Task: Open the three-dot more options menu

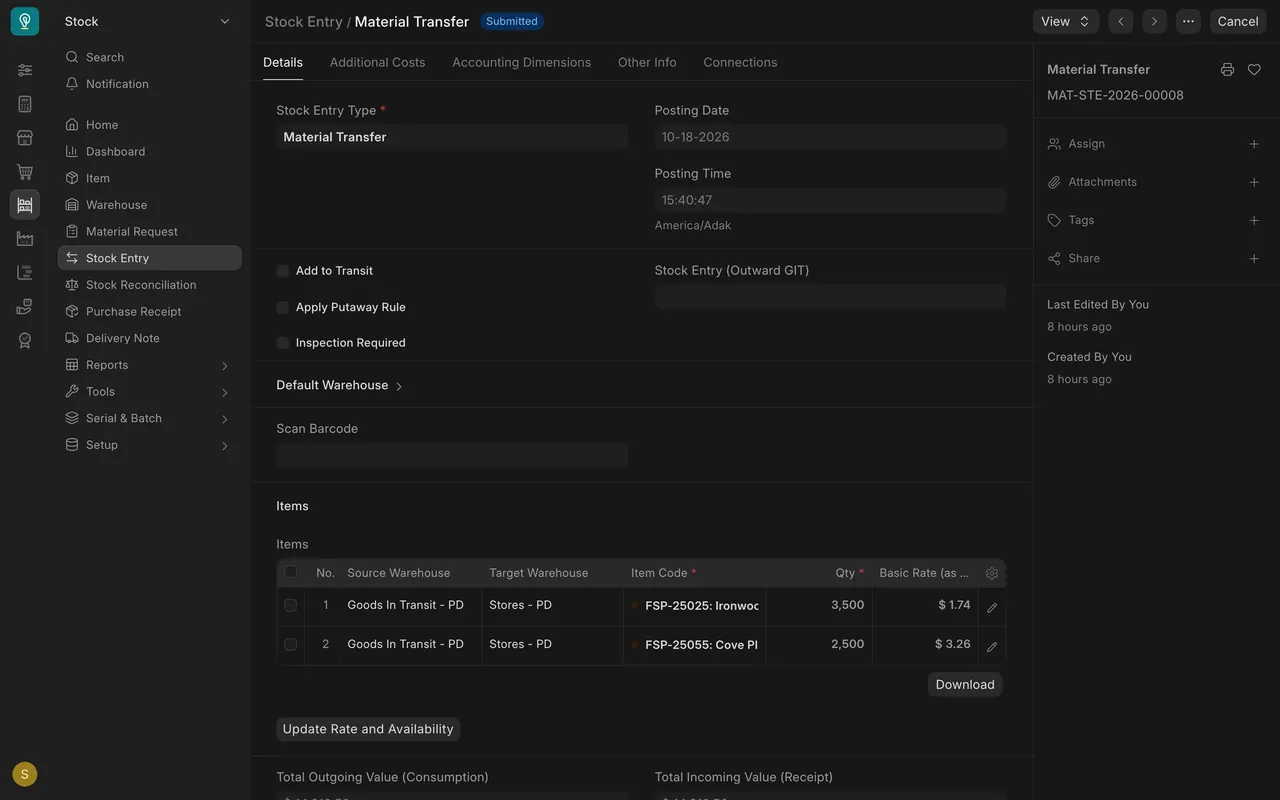Action: [1188, 21]
